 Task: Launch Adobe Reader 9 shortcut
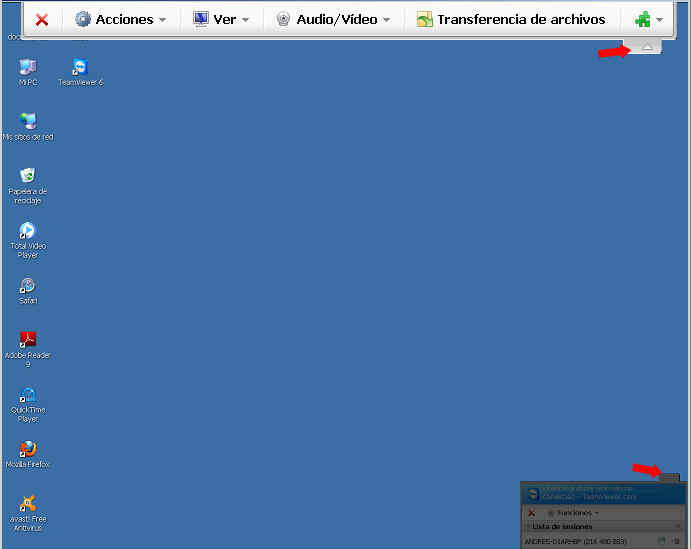[28, 340]
